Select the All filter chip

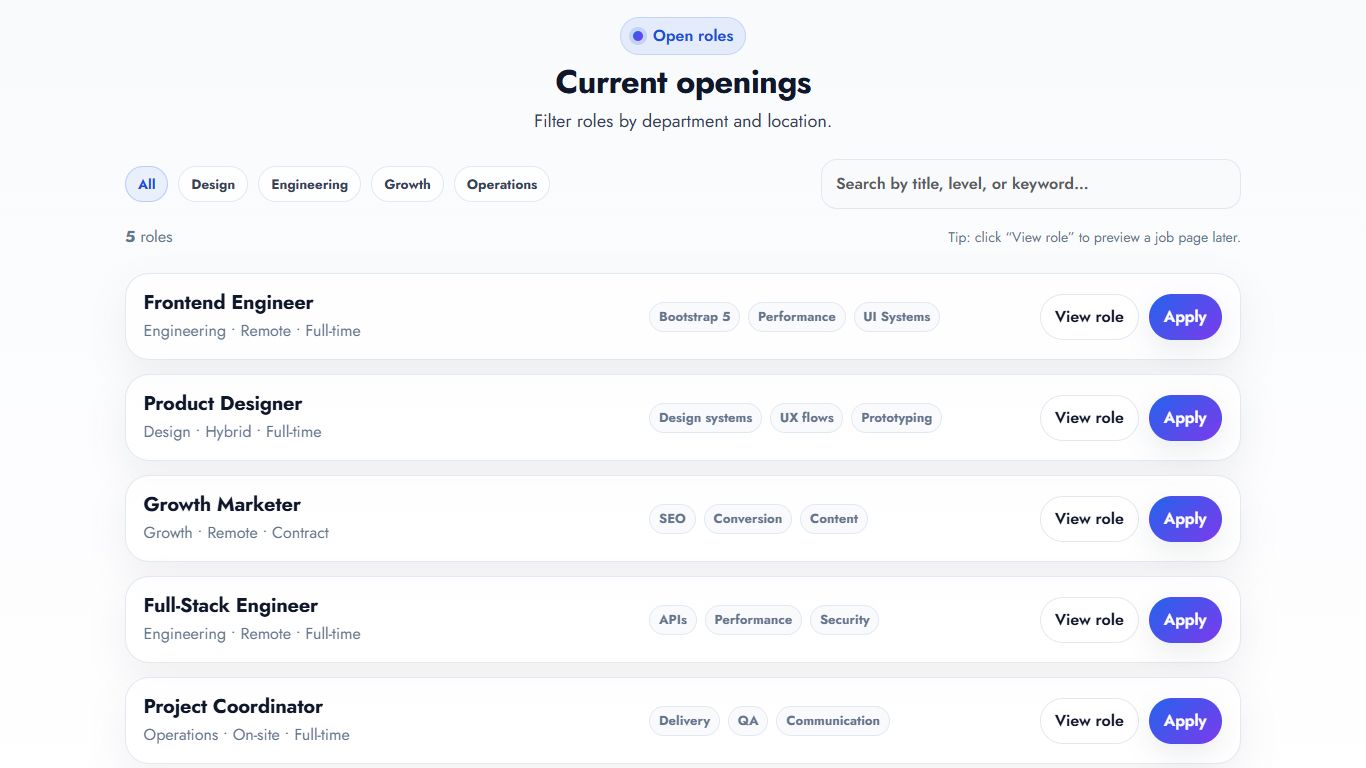tap(146, 184)
